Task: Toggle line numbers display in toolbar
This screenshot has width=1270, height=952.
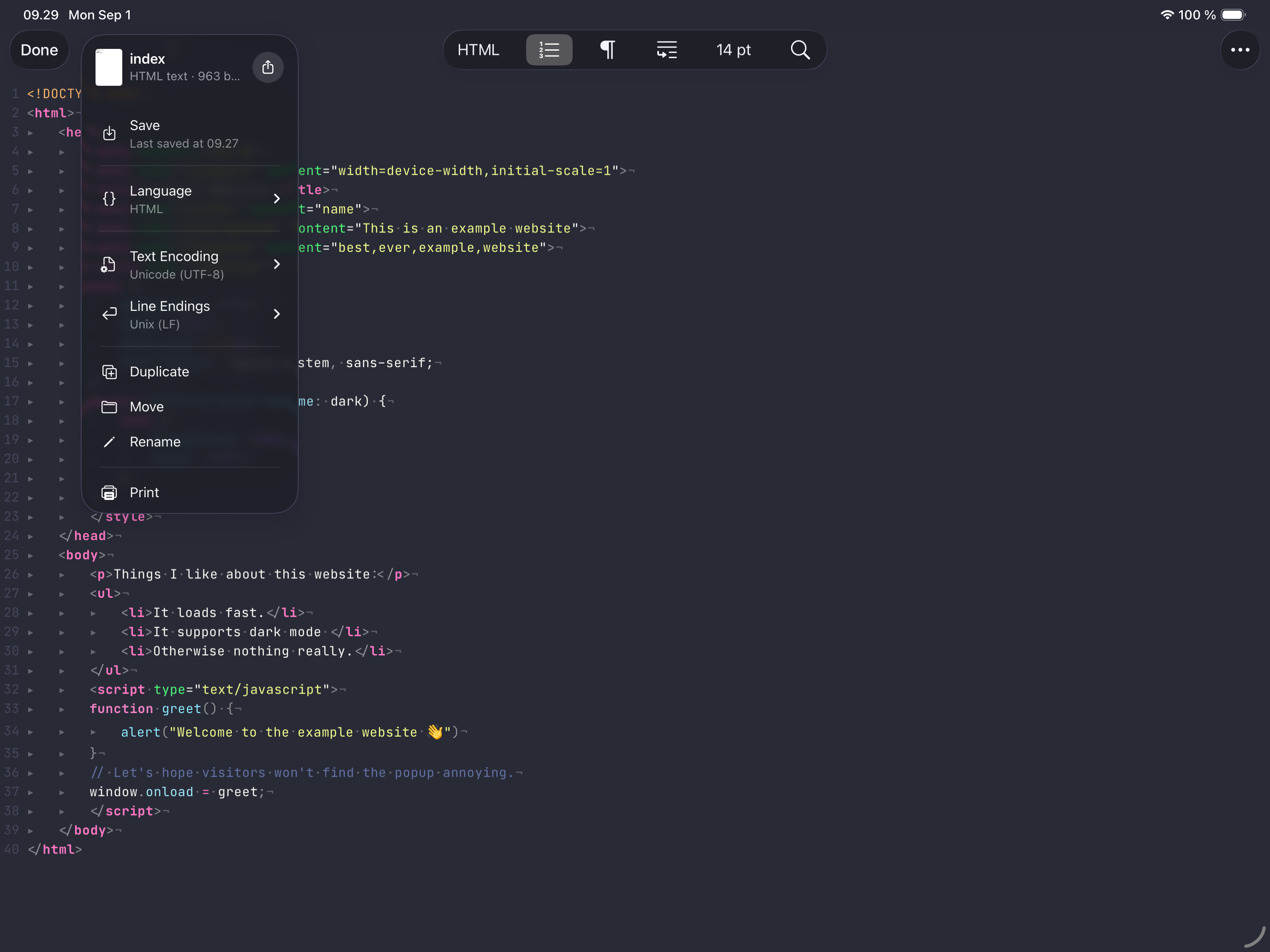Action: (x=549, y=50)
